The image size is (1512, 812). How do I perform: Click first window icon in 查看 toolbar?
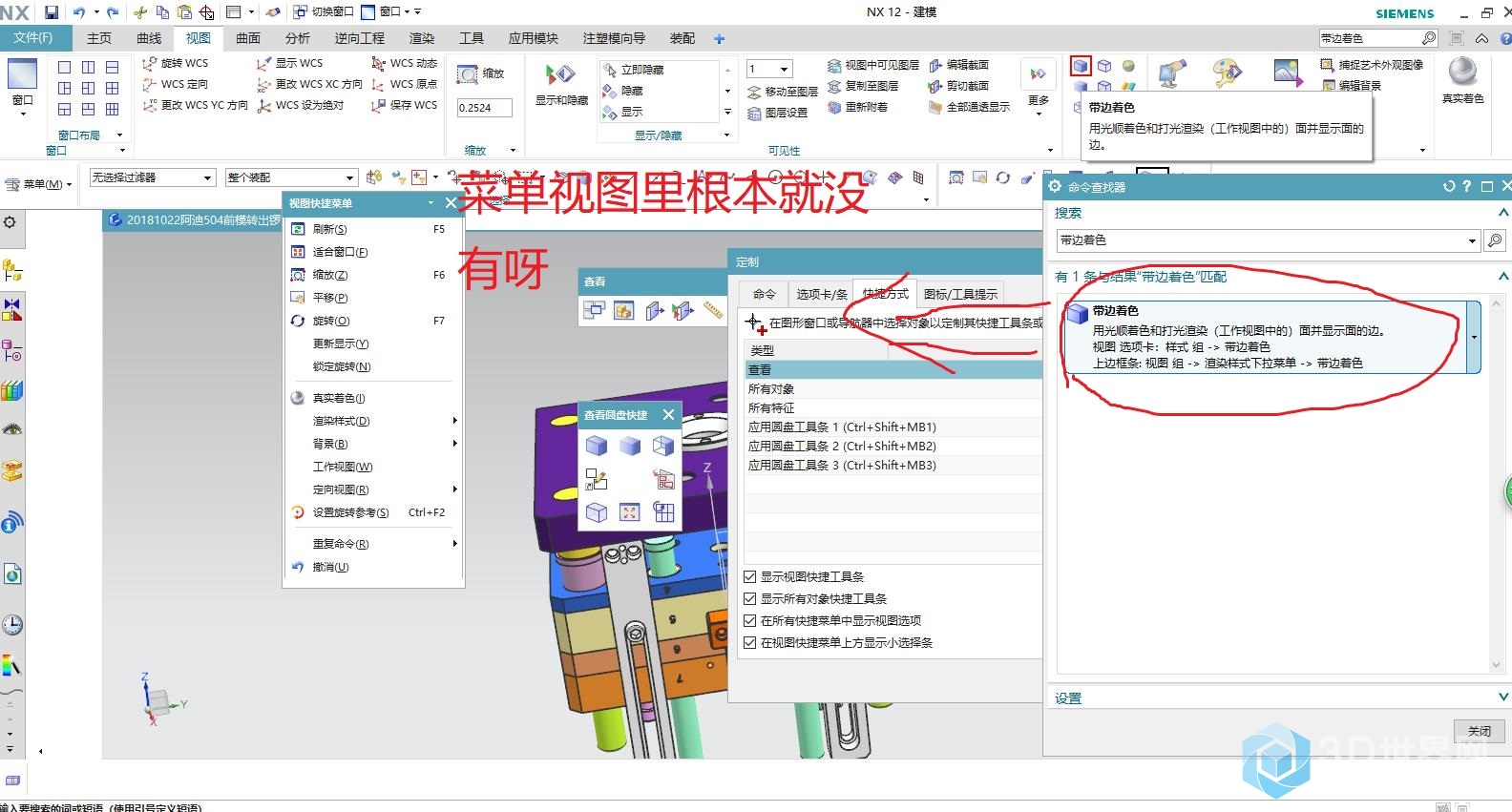[595, 310]
